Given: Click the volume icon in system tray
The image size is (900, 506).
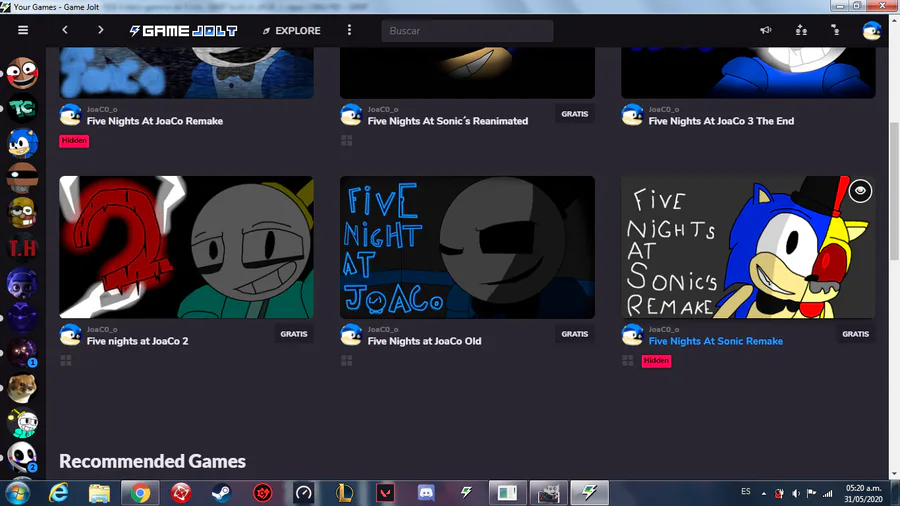Looking at the screenshot, I should click(796, 493).
